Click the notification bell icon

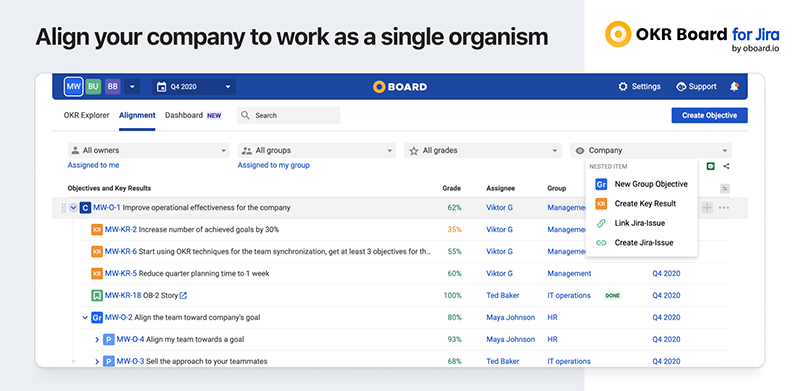point(734,87)
